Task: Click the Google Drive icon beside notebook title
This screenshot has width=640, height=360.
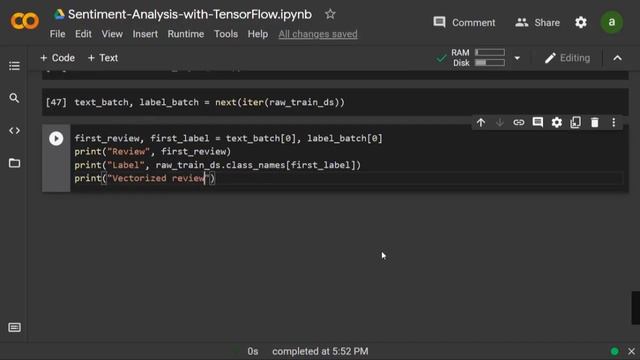Action: [59, 15]
